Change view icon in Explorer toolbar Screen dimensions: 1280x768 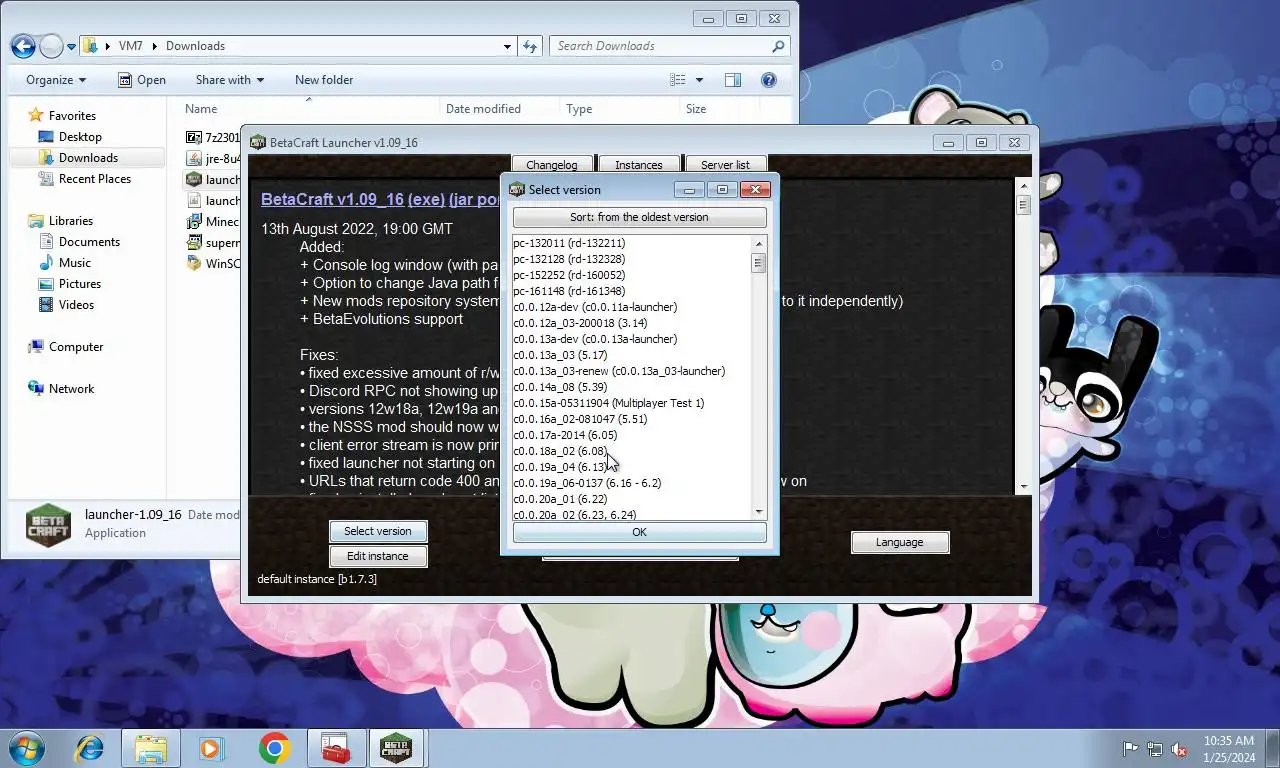pyautogui.click(x=678, y=80)
